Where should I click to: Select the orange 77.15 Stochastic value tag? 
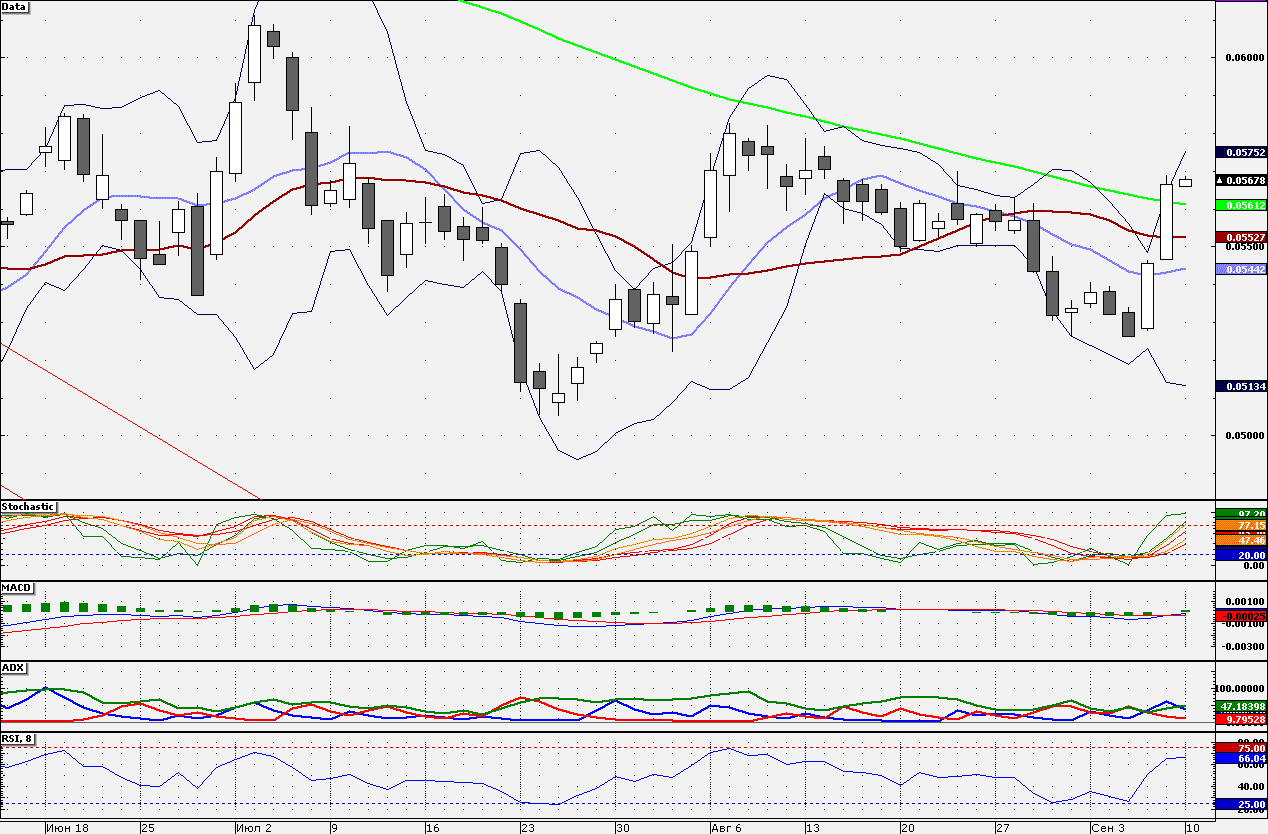pos(1241,526)
